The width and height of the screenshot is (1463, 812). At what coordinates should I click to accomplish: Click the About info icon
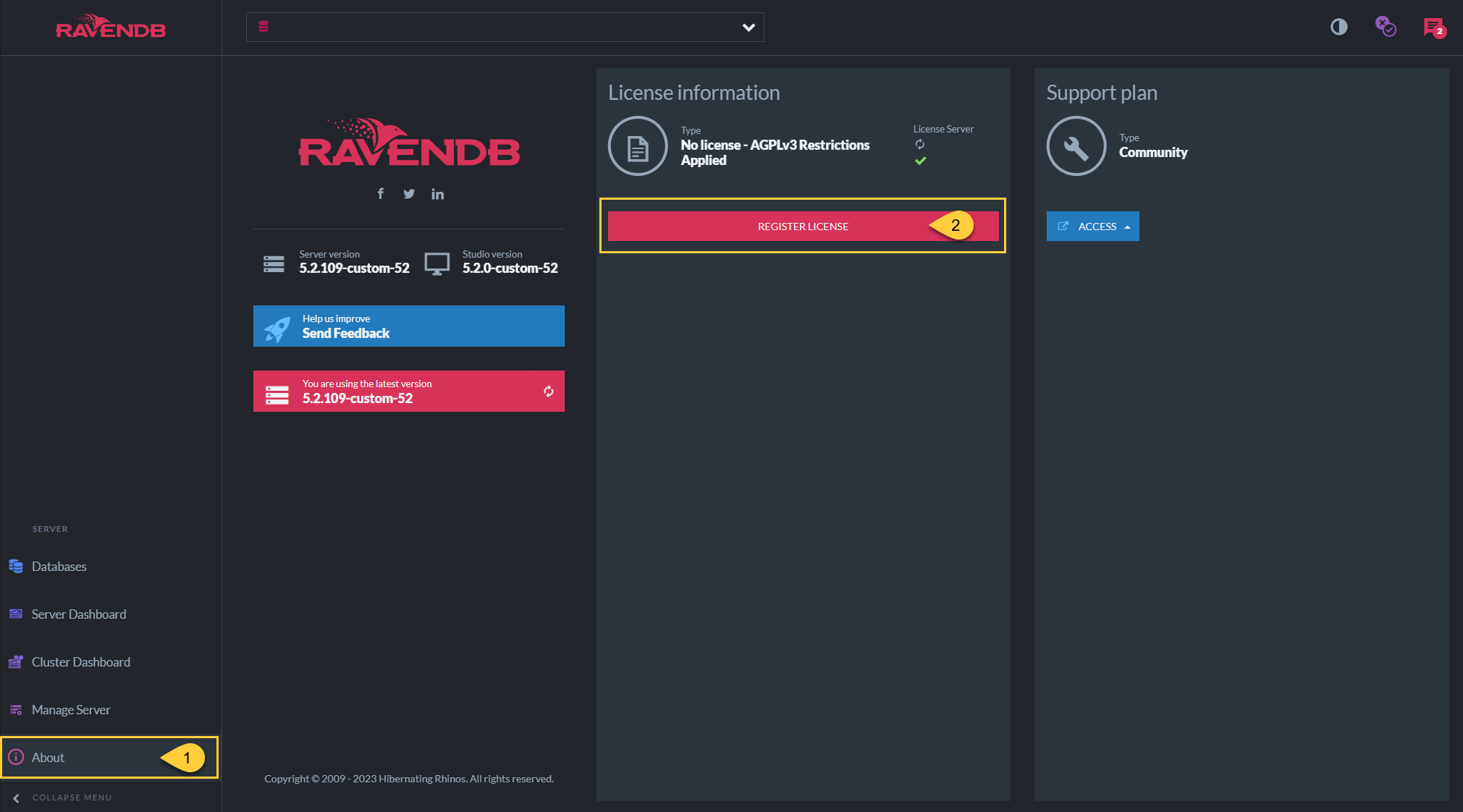click(x=16, y=757)
